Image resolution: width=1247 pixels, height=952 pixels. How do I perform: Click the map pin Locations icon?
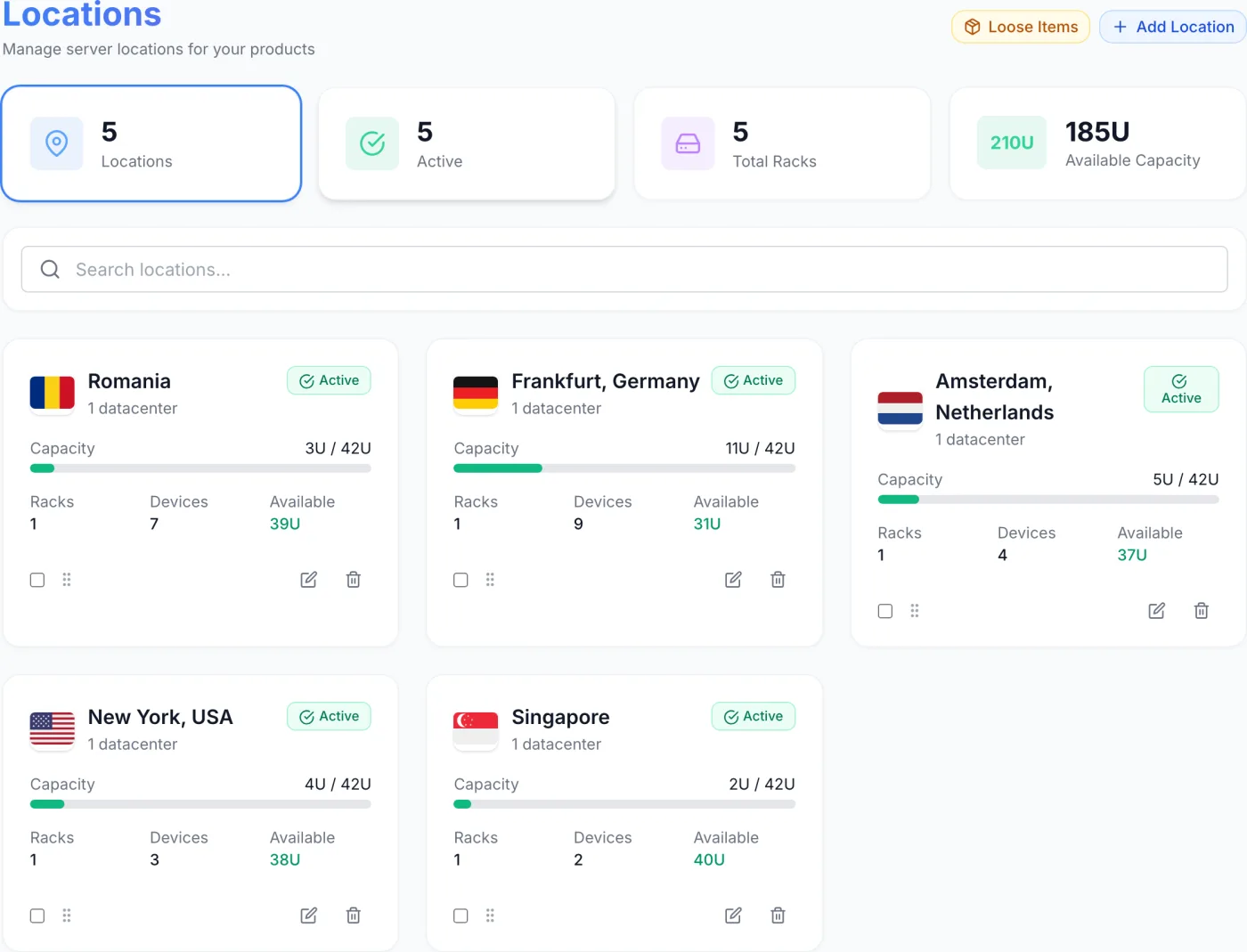[x=57, y=143]
